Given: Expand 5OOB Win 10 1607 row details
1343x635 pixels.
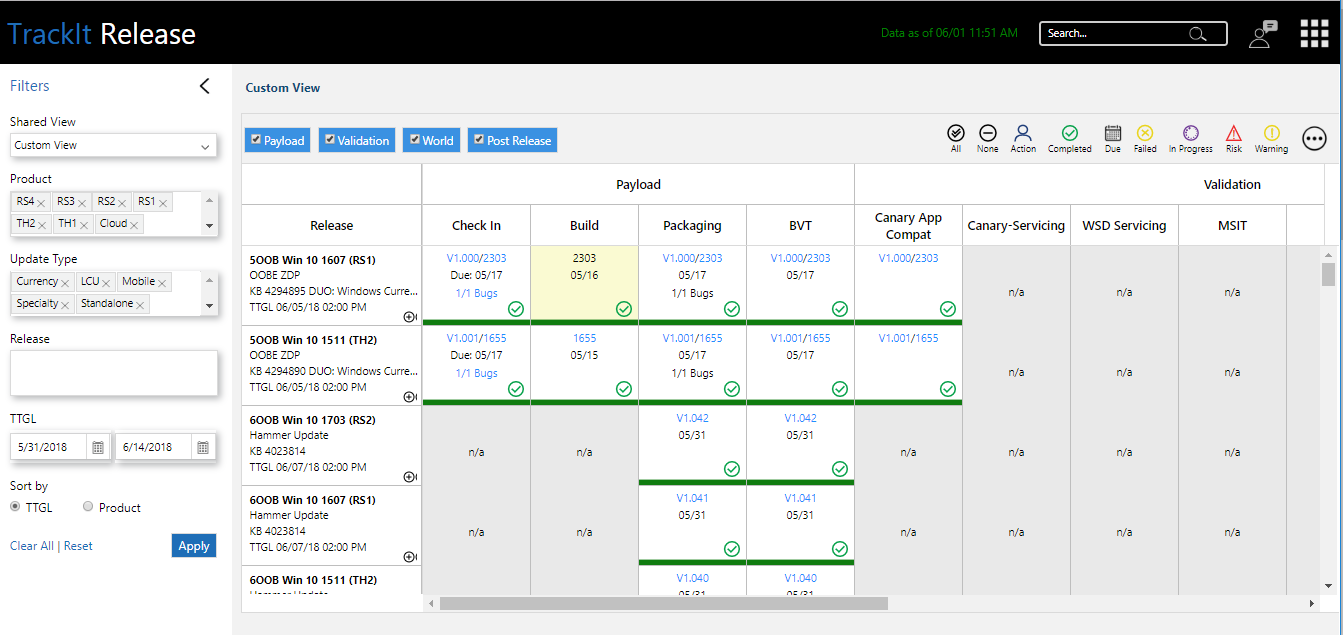Looking at the screenshot, I should pos(410,317).
